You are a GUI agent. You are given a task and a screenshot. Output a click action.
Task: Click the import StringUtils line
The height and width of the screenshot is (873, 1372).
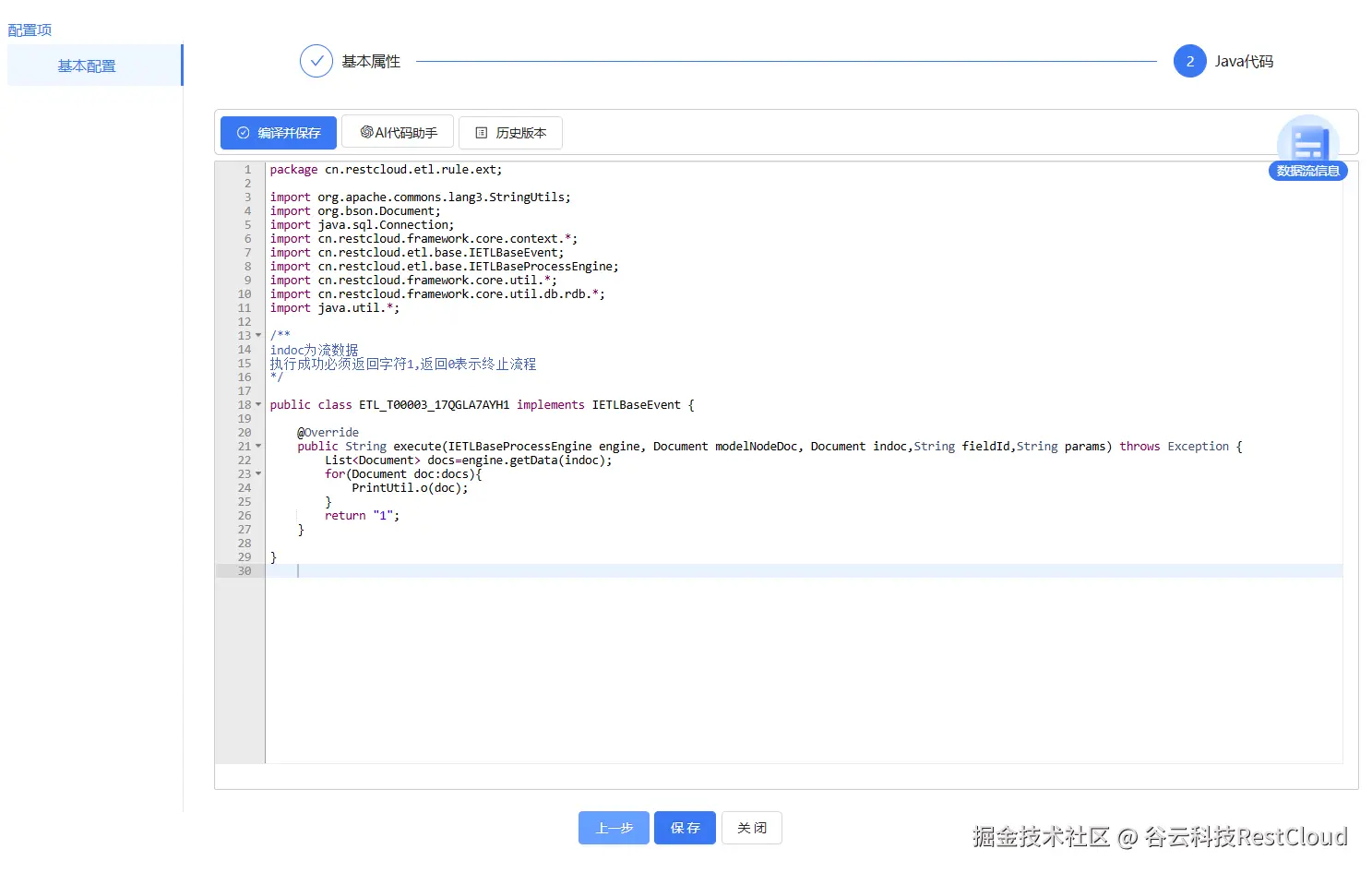[x=420, y=197]
